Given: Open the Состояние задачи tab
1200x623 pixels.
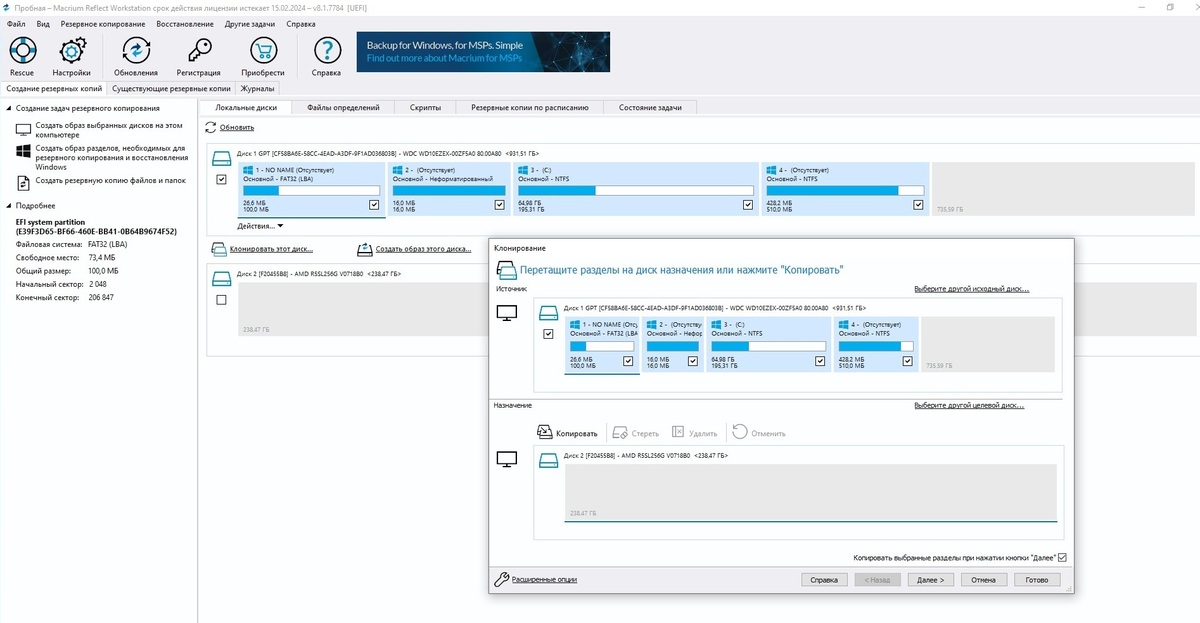Looking at the screenshot, I should pyautogui.click(x=650, y=107).
